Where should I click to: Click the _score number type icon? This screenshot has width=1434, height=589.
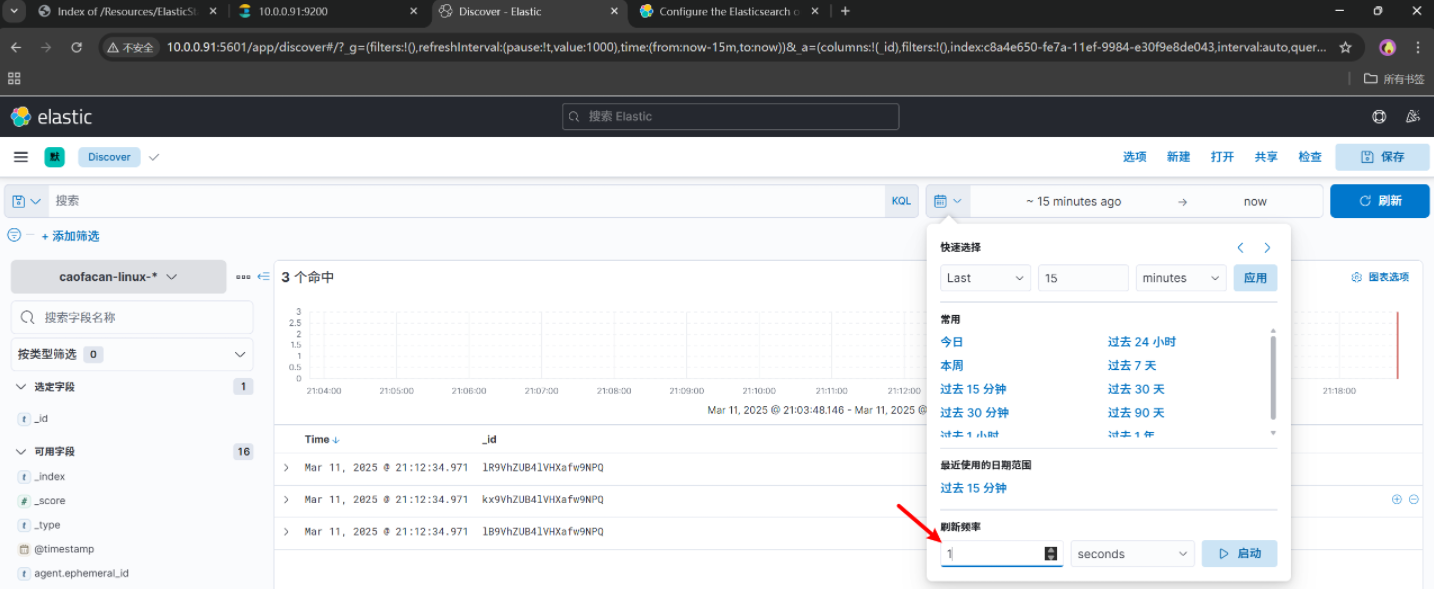click(x=24, y=501)
